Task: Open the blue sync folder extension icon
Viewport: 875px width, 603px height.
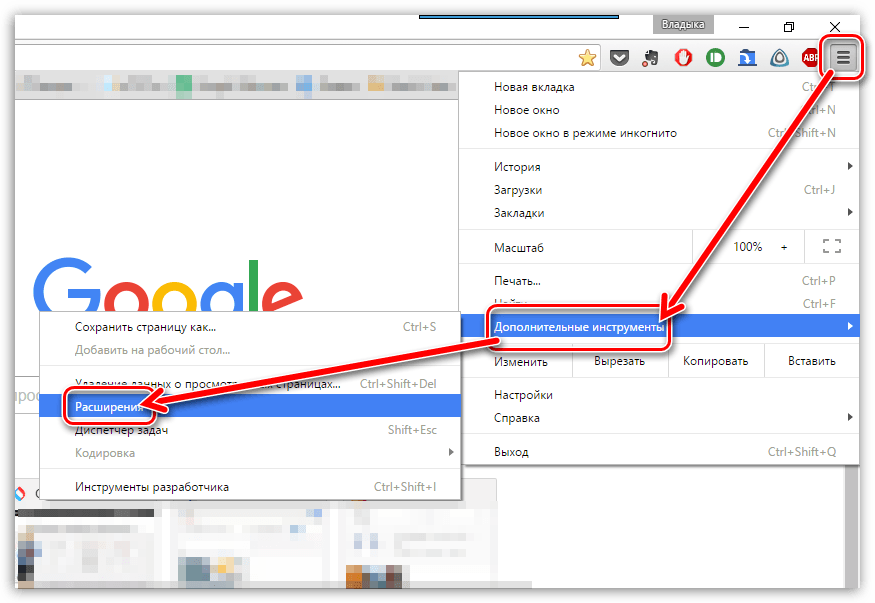Action: pyautogui.click(x=747, y=57)
